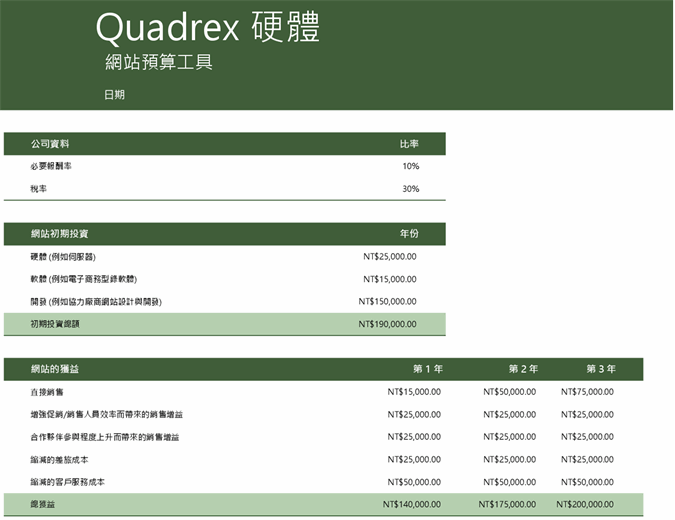Select the 網站預算工具 subtitle
675x520 pixels.
coord(158,63)
